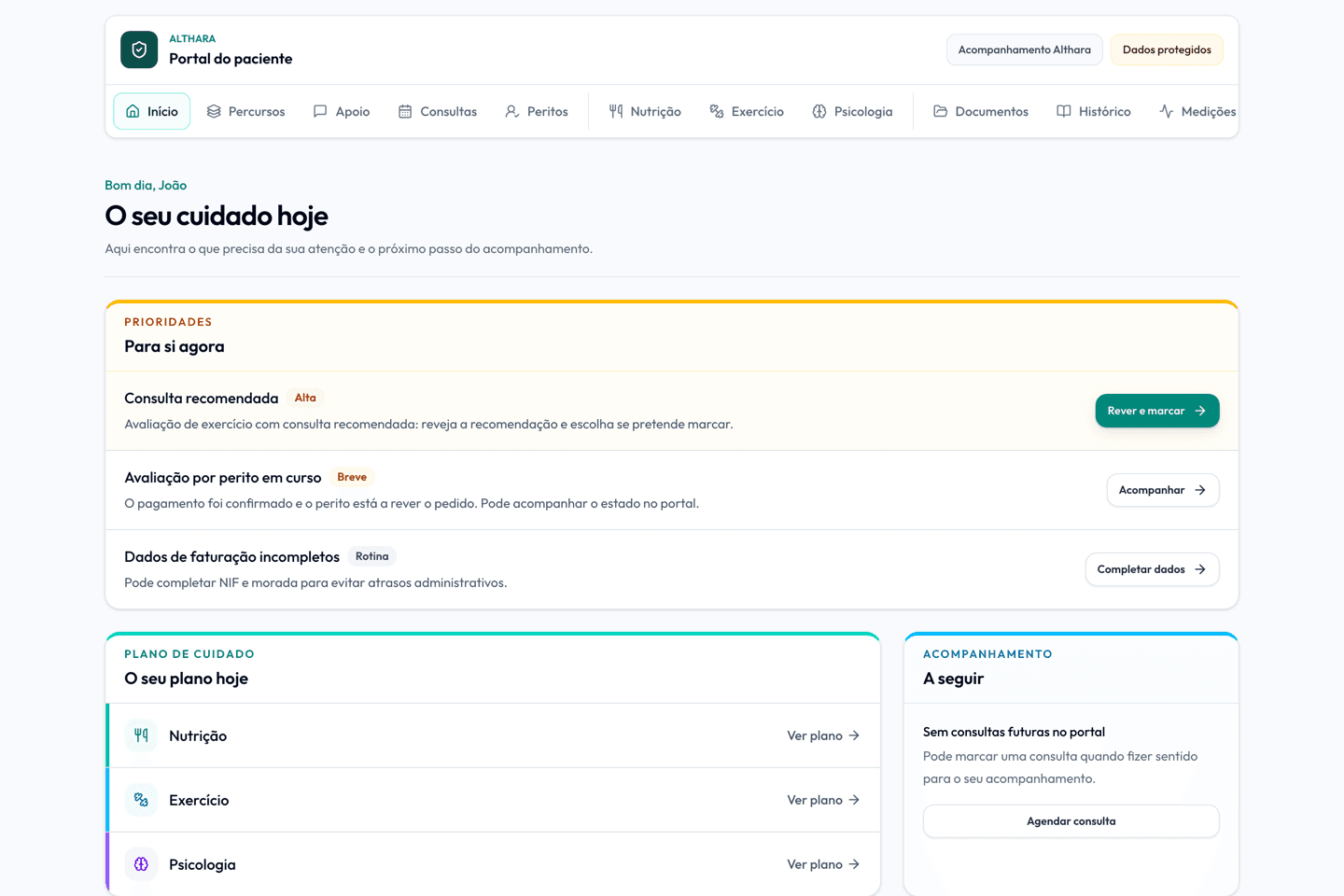Open the Apoio tab
This screenshot has width=1344, height=896.
[342, 111]
